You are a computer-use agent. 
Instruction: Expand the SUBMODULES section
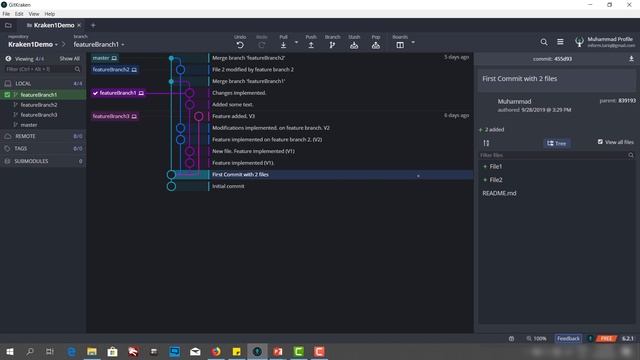pyautogui.click(x=43, y=161)
